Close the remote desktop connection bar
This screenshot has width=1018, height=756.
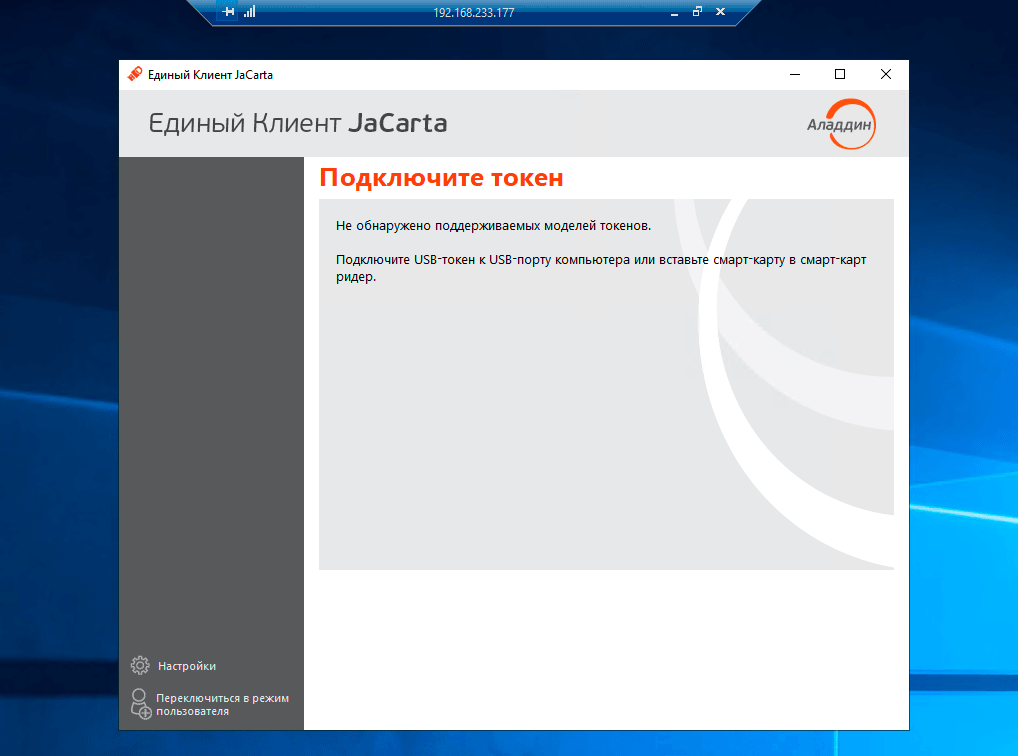coord(720,12)
